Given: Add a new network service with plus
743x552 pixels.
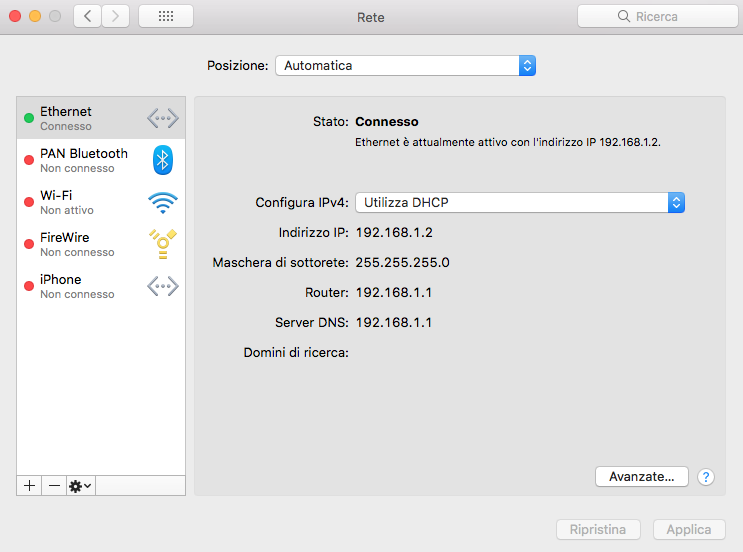Looking at the screenshot, I should click(29, 485).
